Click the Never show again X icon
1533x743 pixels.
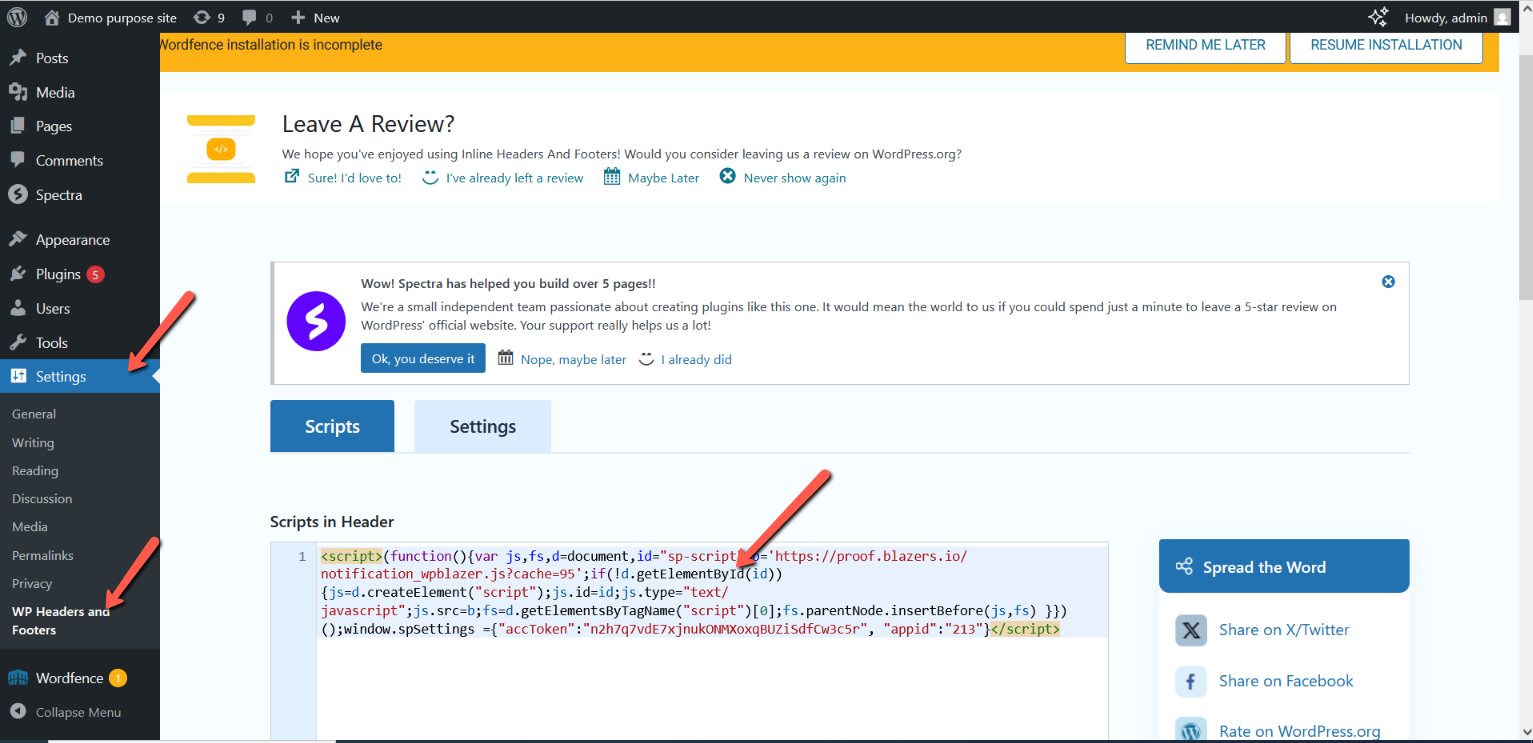(x=728, y=177)
